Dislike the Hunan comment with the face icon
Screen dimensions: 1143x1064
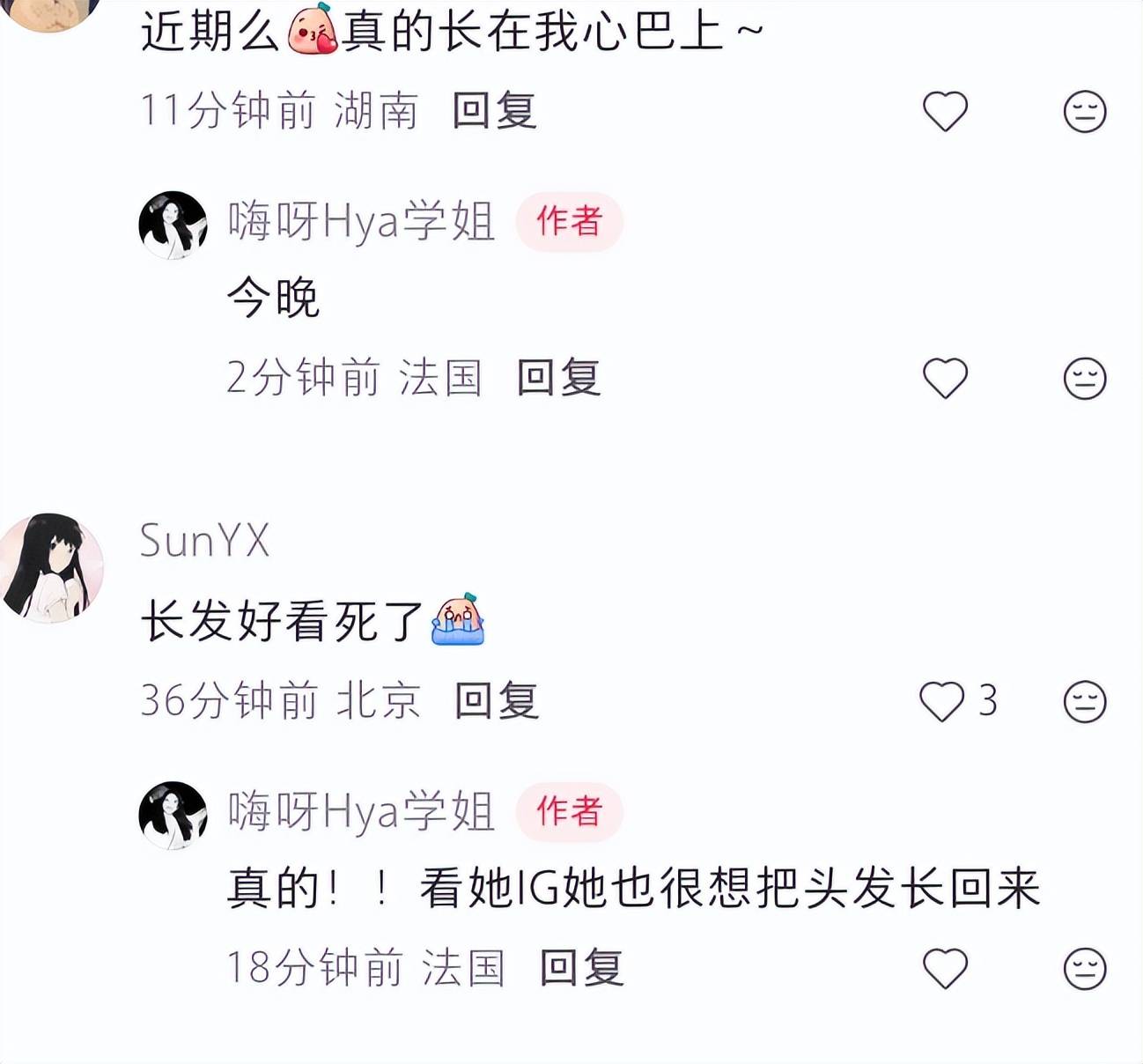pyautogui.click(x=1084, y=112)
